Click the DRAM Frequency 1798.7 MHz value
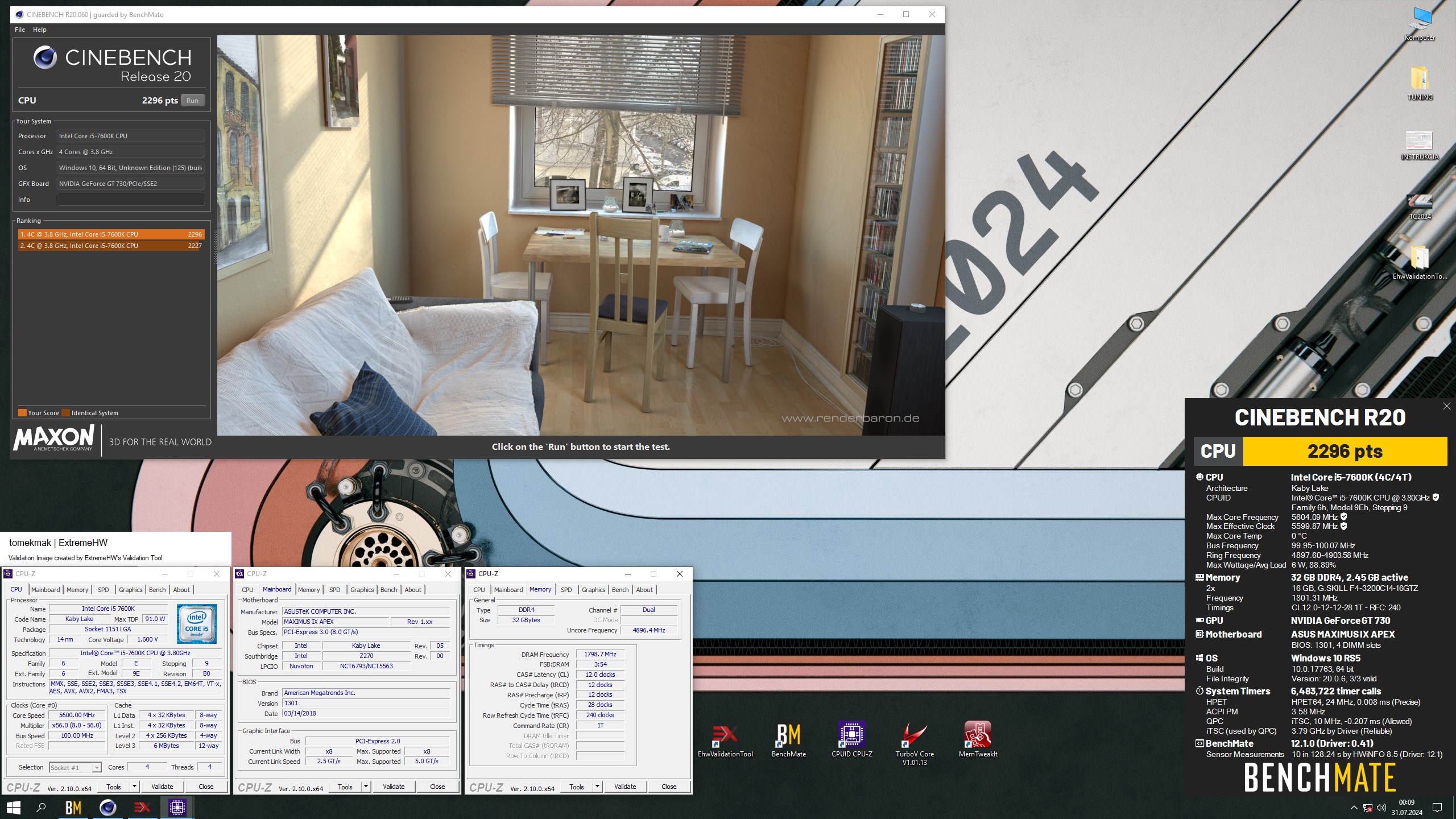 coord(600,654)
